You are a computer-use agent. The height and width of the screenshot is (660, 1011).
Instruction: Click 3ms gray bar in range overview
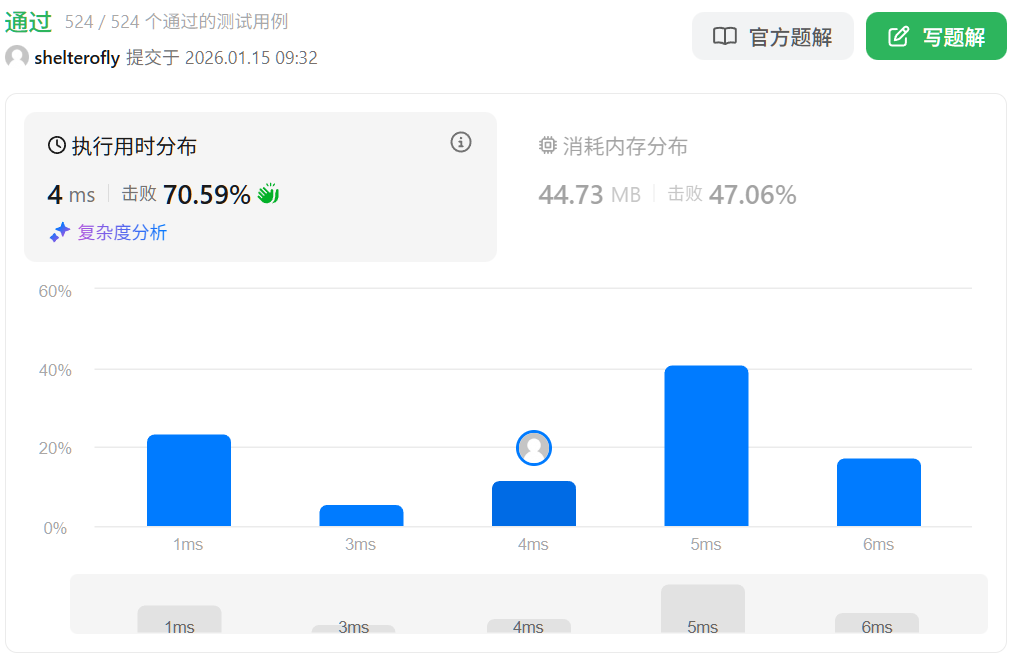pyautogui.click(x=353, y=629)
